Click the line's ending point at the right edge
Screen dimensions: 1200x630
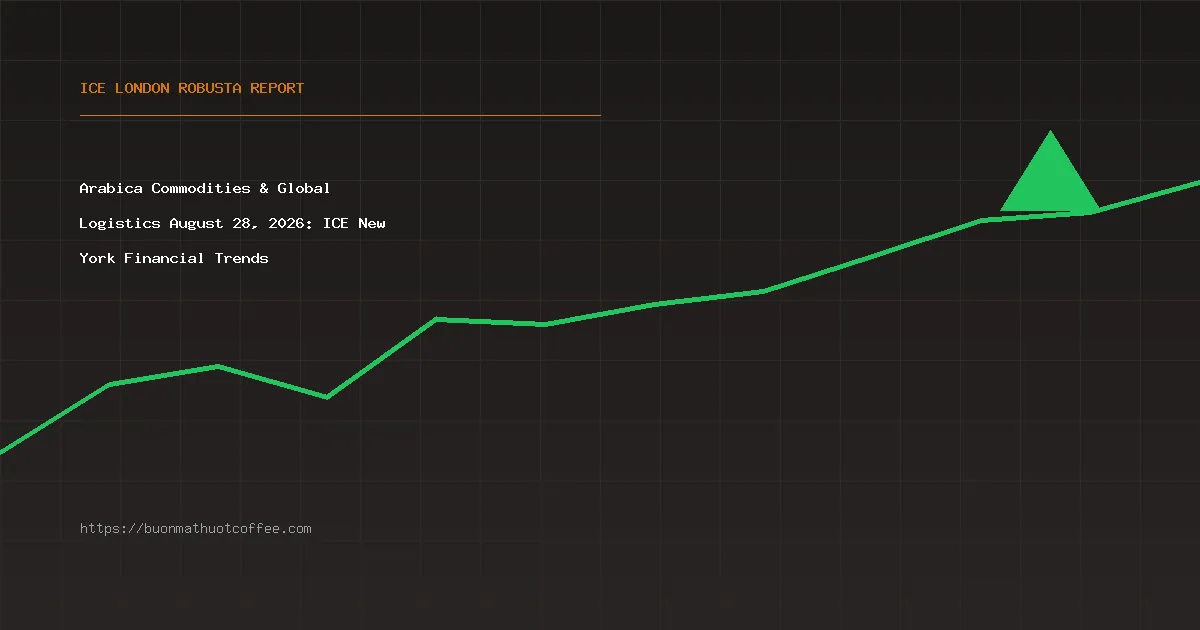(x=1197, y=183)
